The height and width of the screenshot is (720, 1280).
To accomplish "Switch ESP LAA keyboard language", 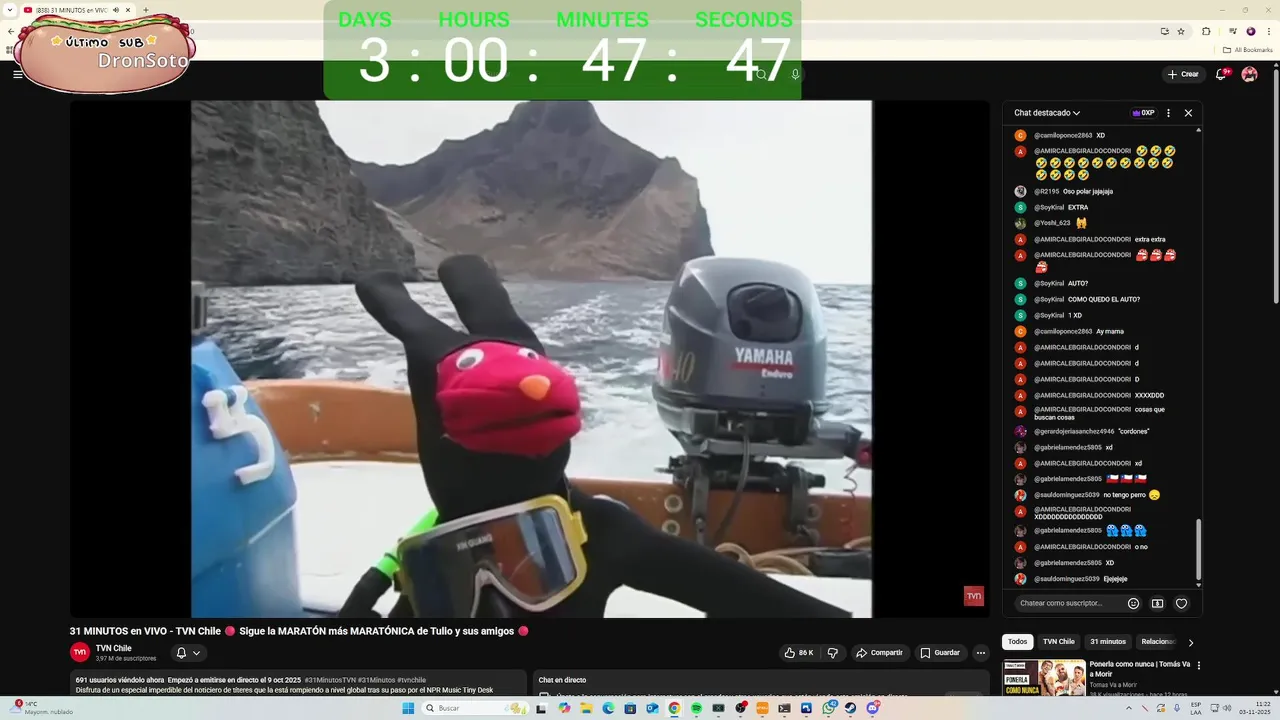I will coord(1196,708).
